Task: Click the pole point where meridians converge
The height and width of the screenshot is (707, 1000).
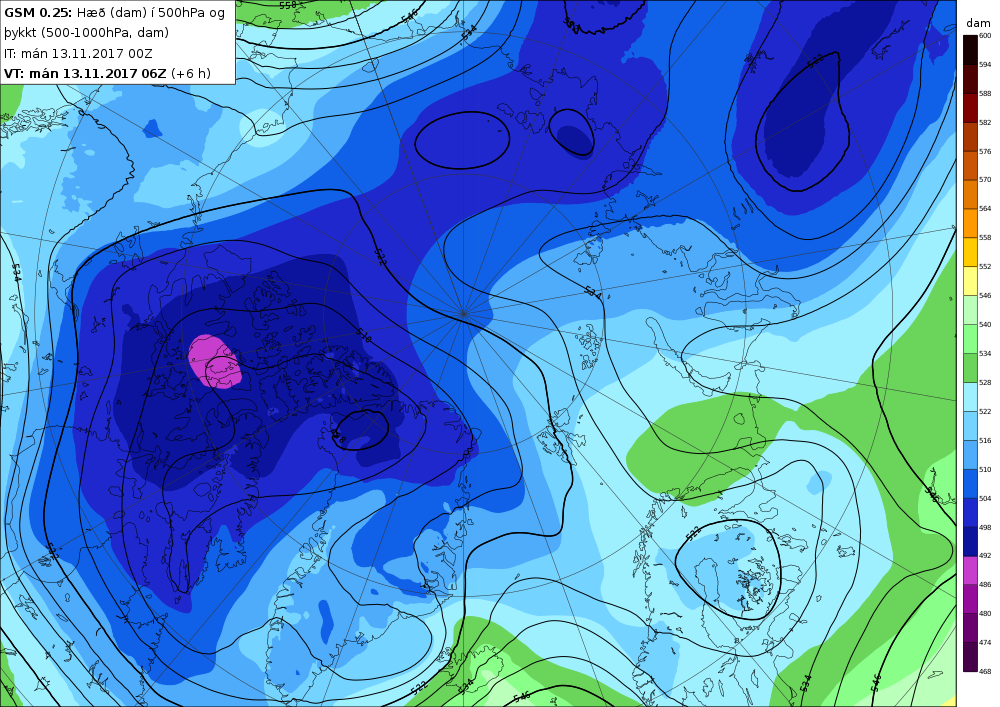Action: pos(464,313)
